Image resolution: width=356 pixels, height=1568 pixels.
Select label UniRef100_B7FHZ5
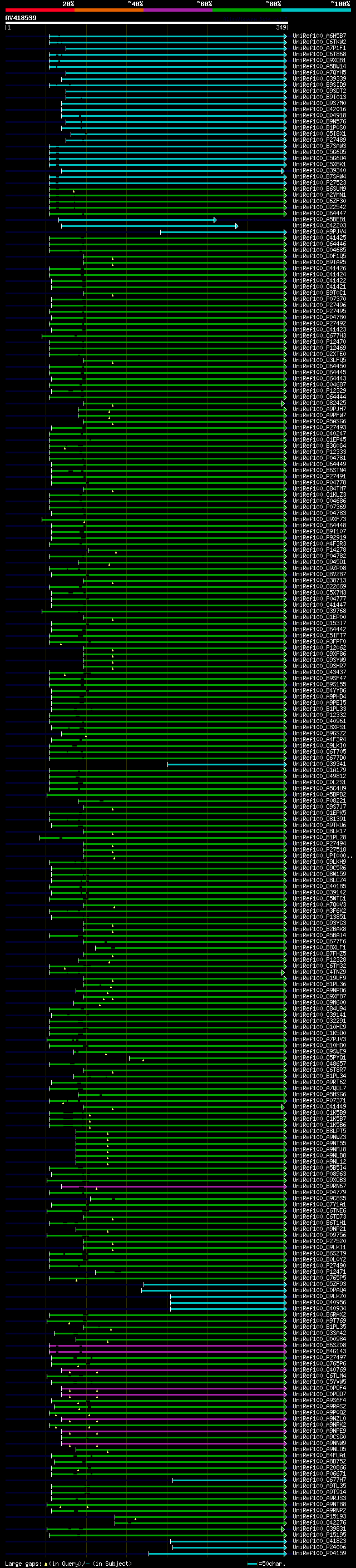click(x=319, y=954)
